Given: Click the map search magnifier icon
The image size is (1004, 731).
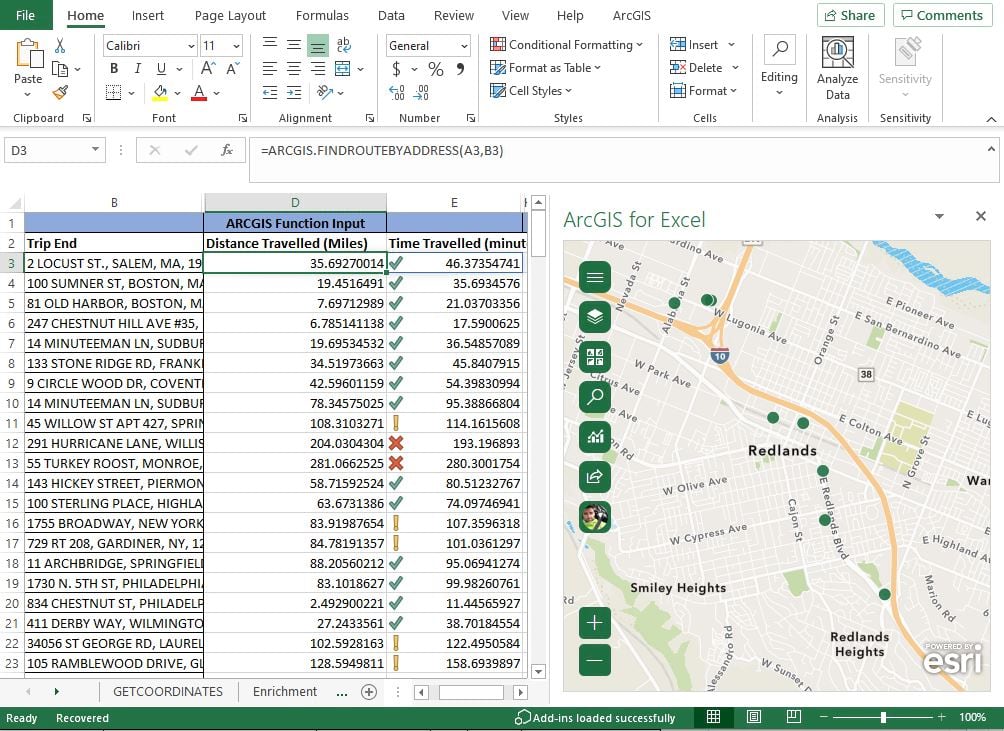Looking at the screenshot, I should tap(595, 397).
